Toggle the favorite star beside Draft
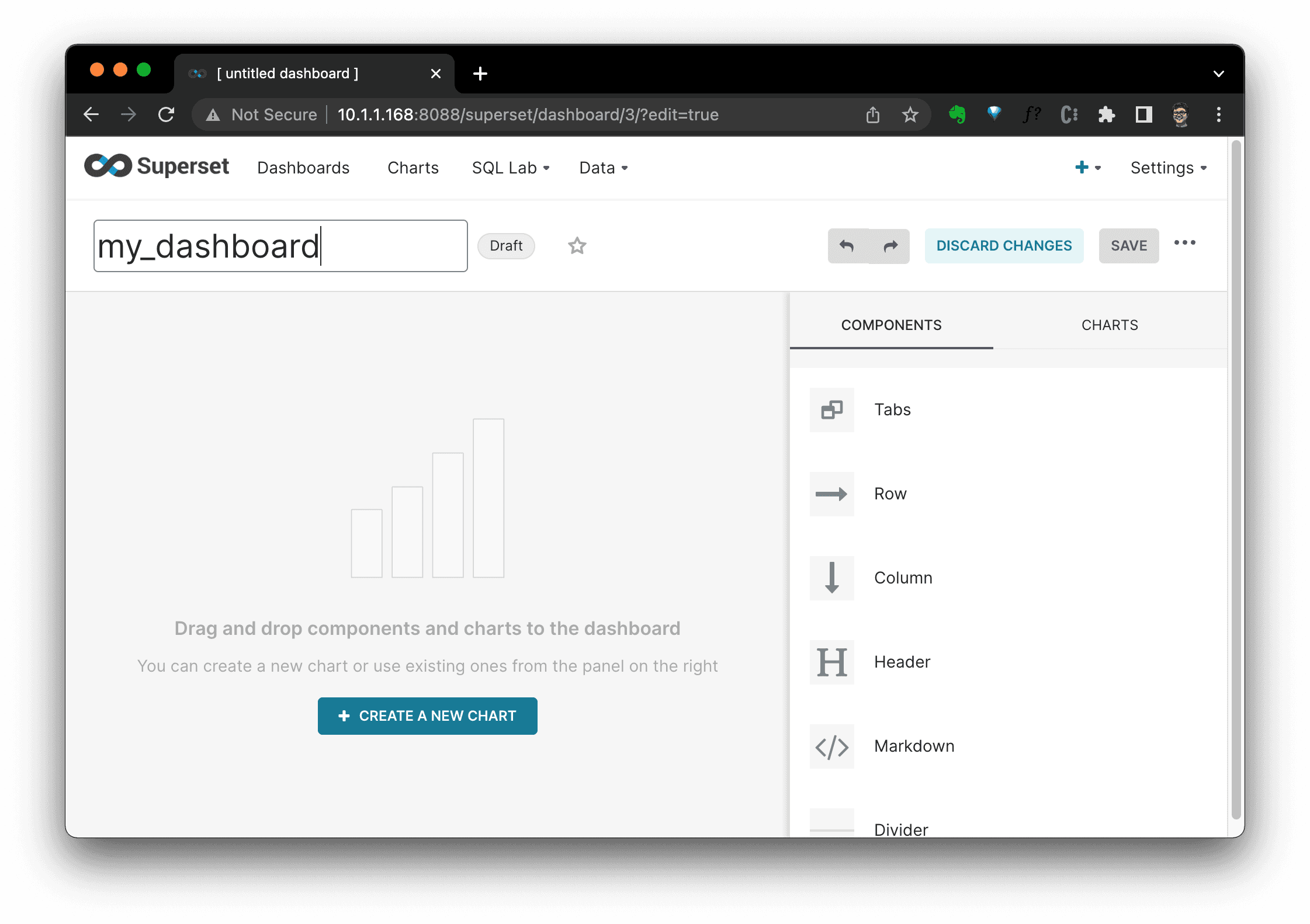The image size is (1310, 924). [x=577, y=246]
